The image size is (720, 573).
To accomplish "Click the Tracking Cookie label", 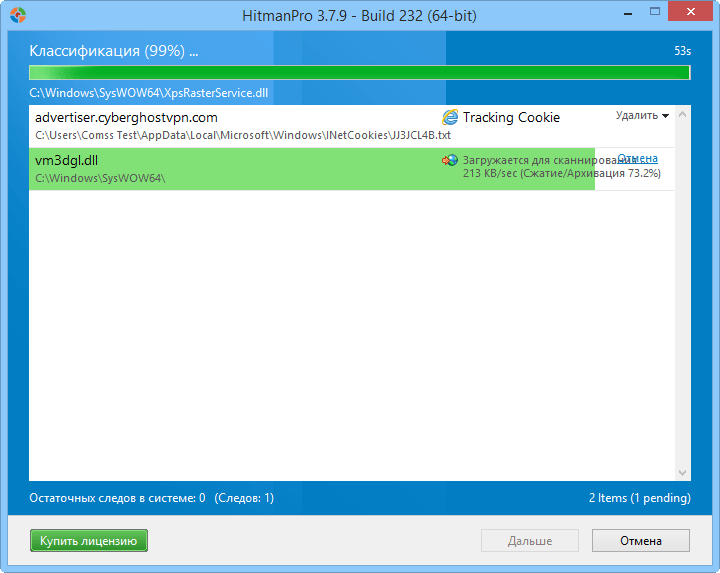I will 511,118.
